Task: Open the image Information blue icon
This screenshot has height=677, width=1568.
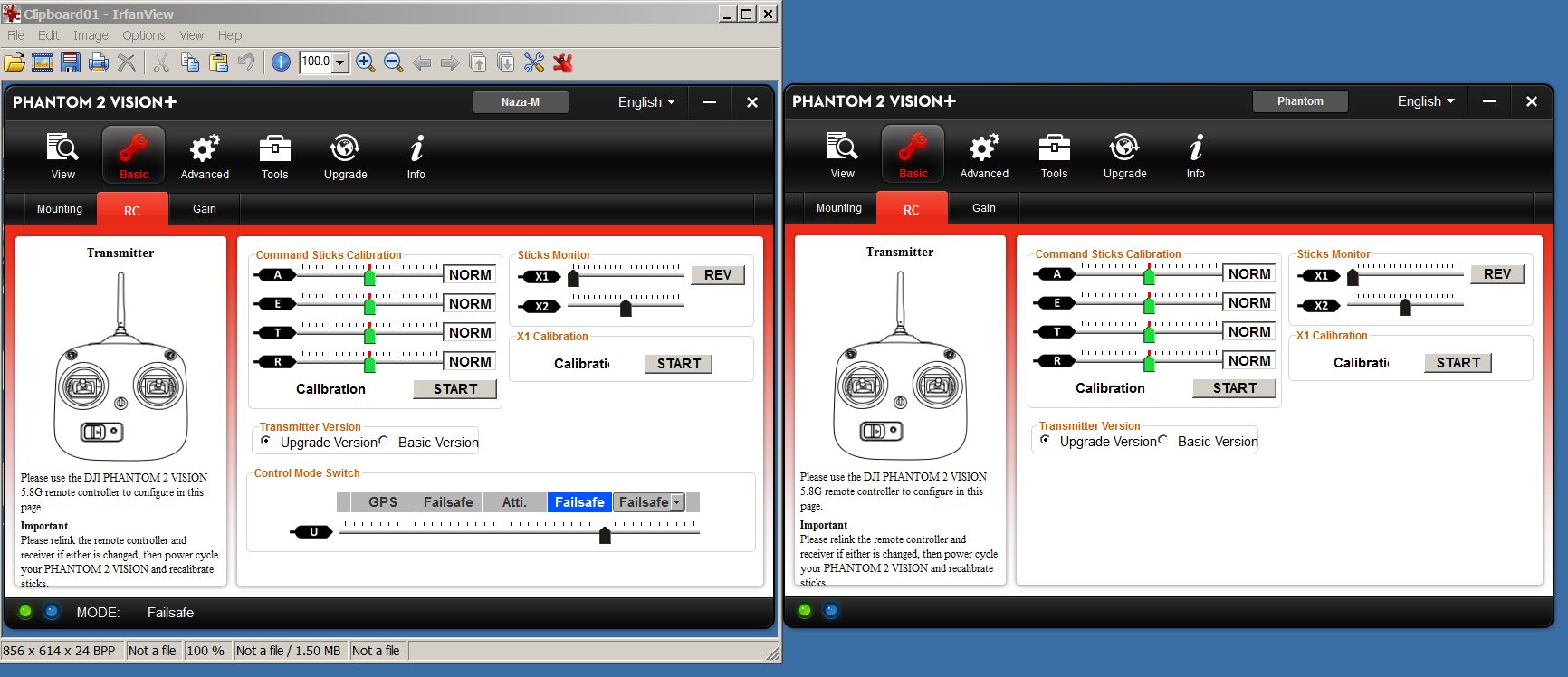Action: coord(281,62)
